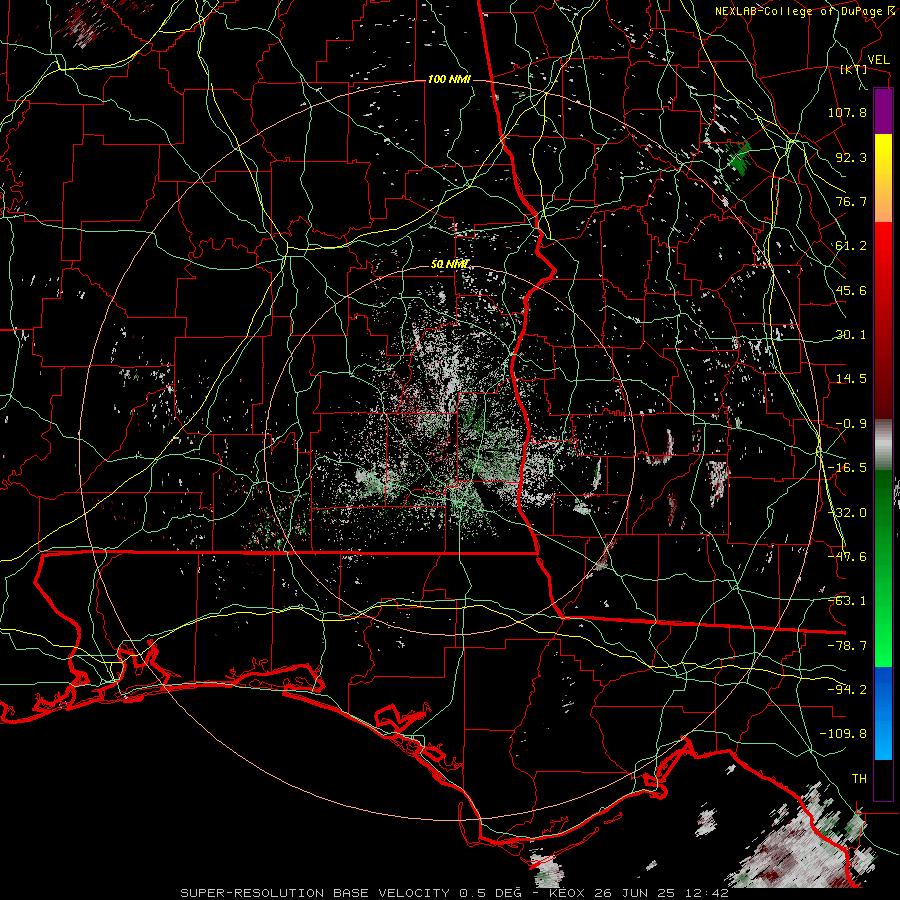Pick the green segment of velocity color bar
Image resolution: width=900 pixels, height=900 pixels.
click(x=883, y=568)
